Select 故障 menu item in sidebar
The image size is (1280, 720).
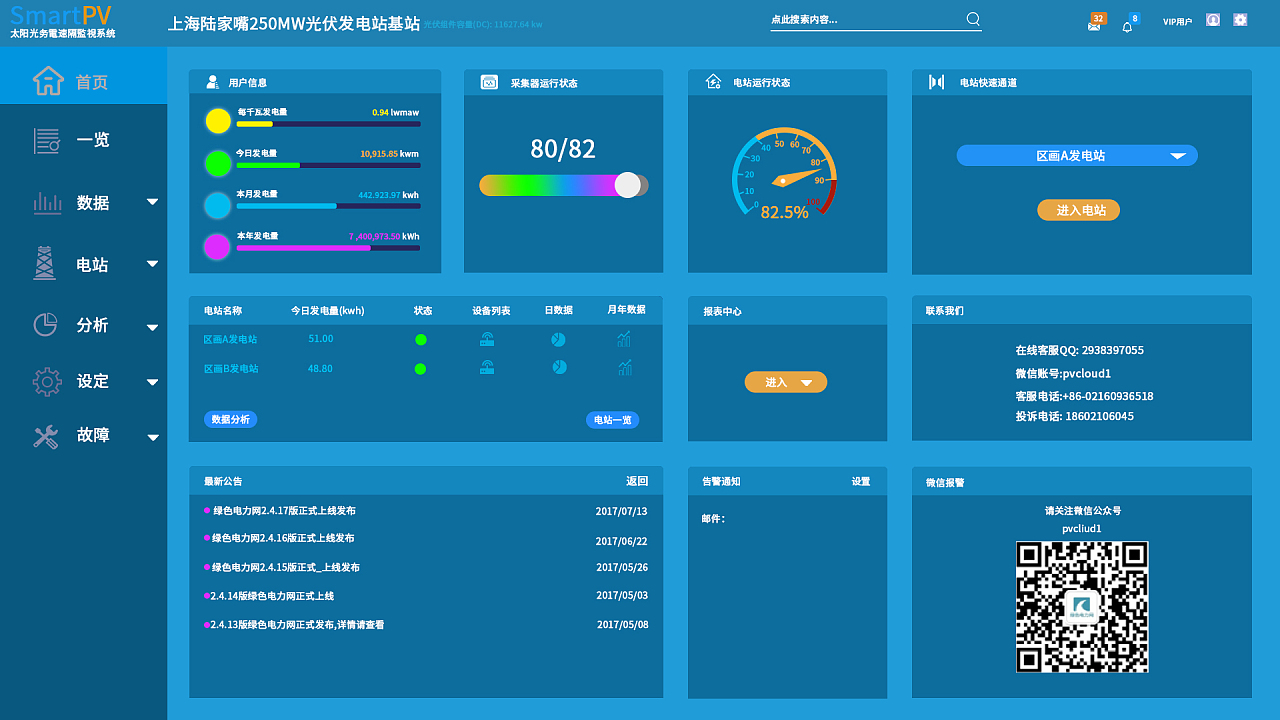(93, 435)
